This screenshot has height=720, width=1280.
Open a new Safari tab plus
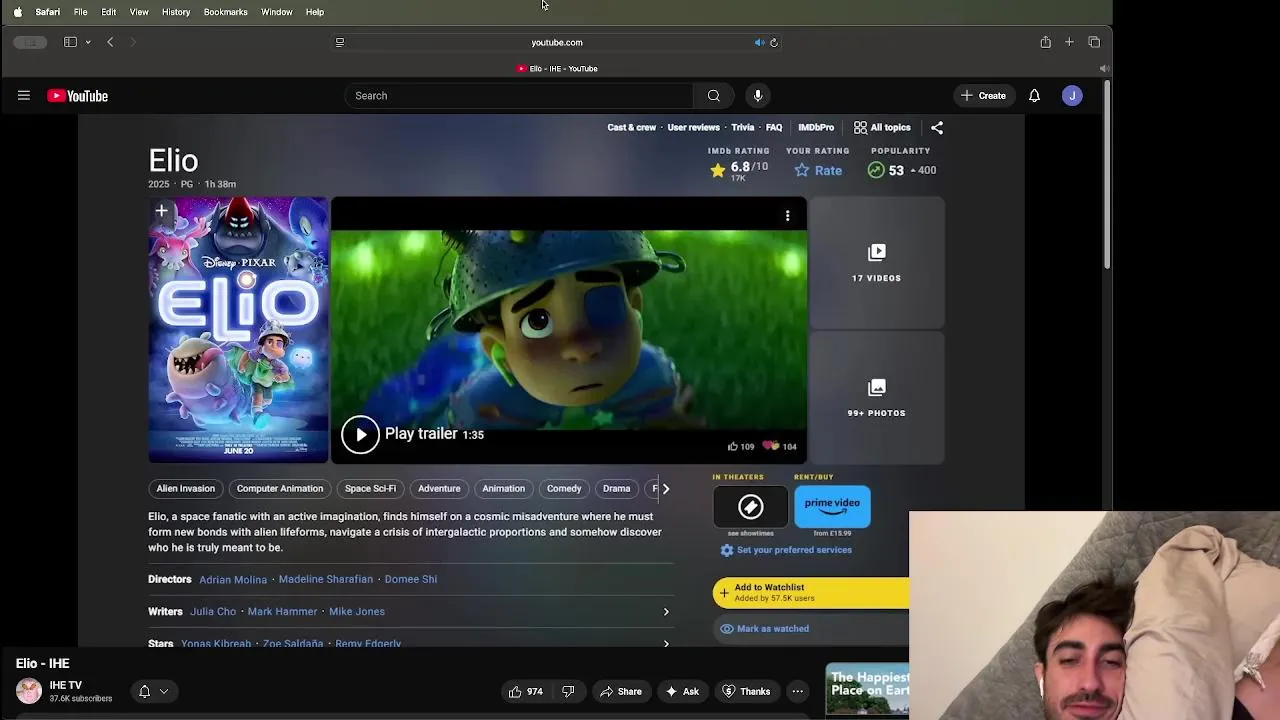coord(1069,42)
